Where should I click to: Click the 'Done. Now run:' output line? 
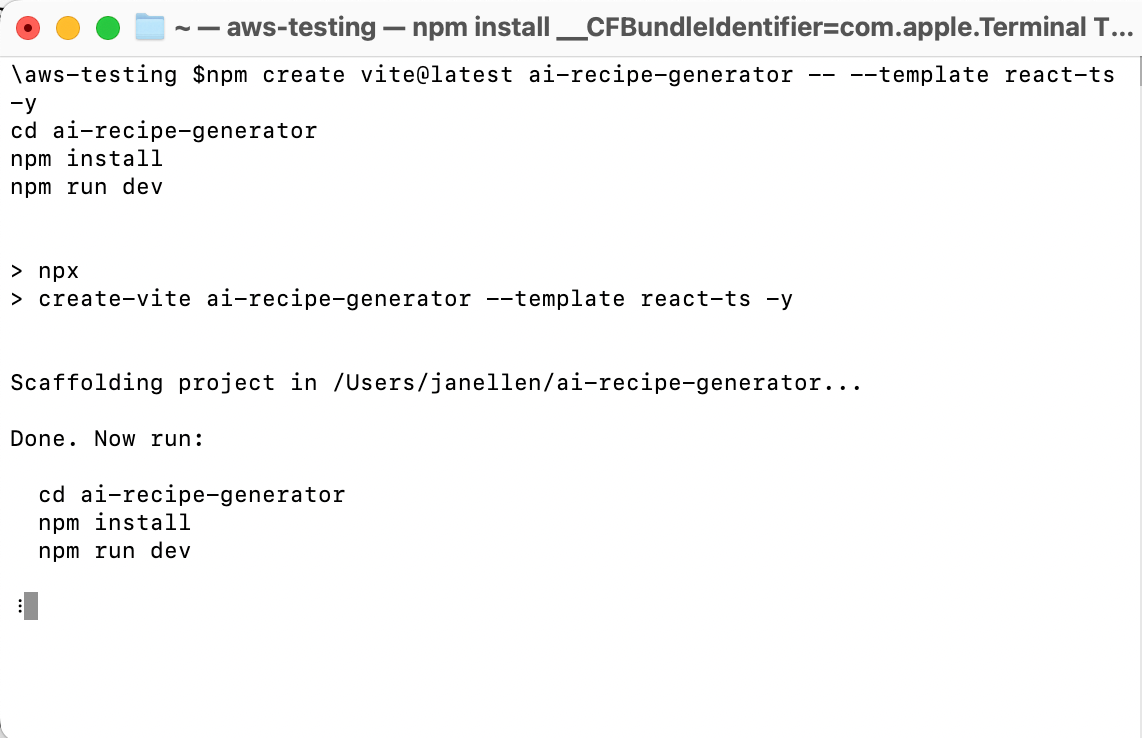coord(107,439)
